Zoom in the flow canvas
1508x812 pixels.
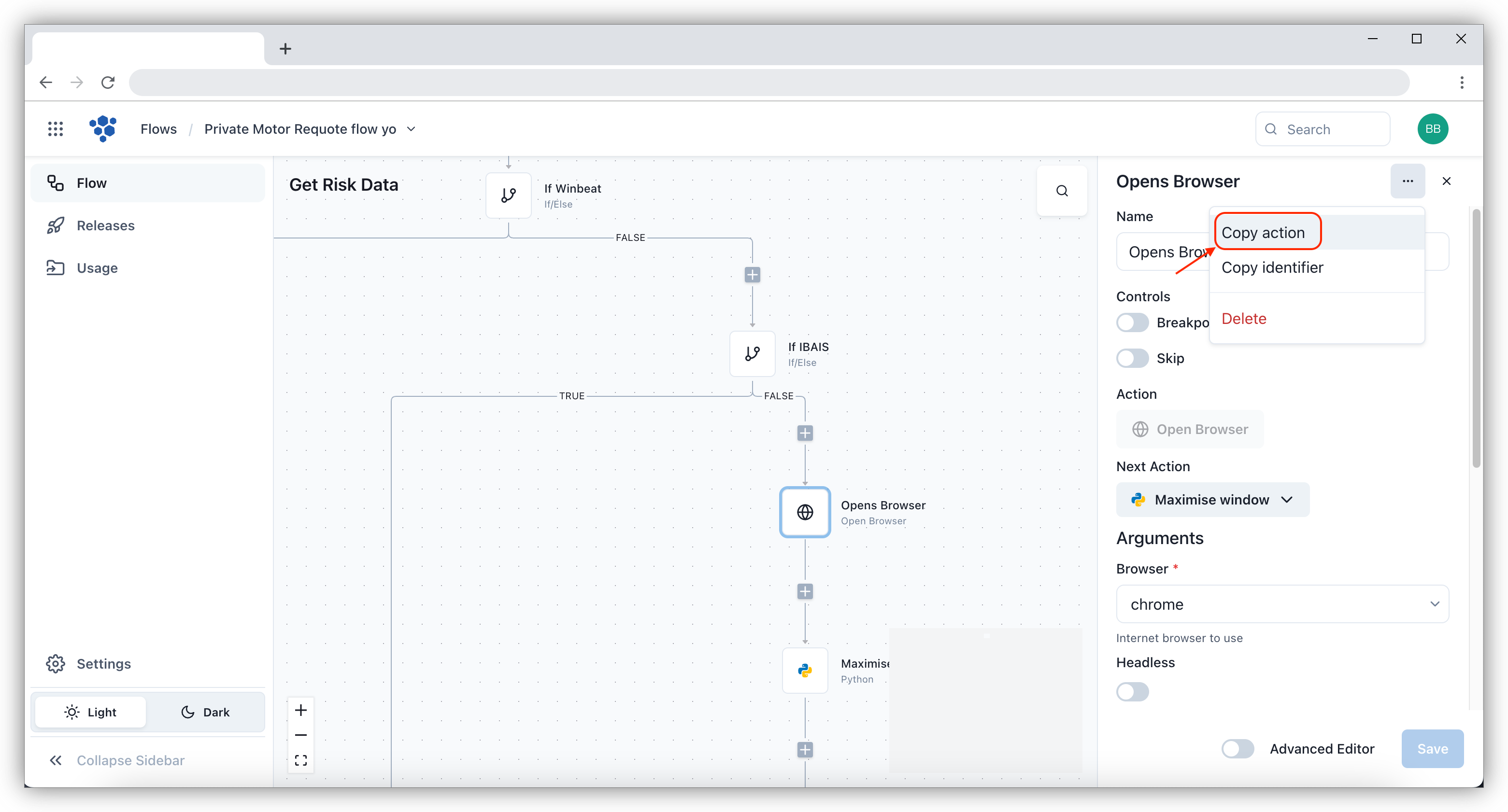click(301, 710)
